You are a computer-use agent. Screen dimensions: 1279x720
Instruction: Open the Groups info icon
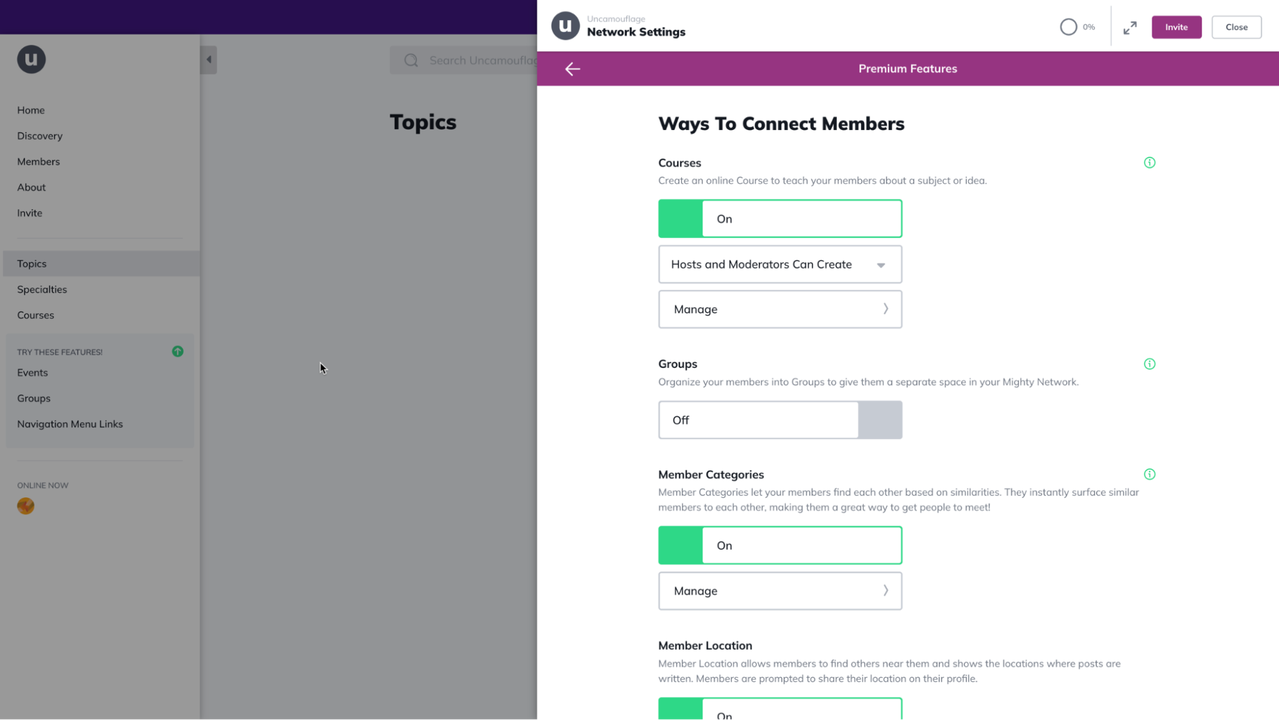pos(1149,364)
